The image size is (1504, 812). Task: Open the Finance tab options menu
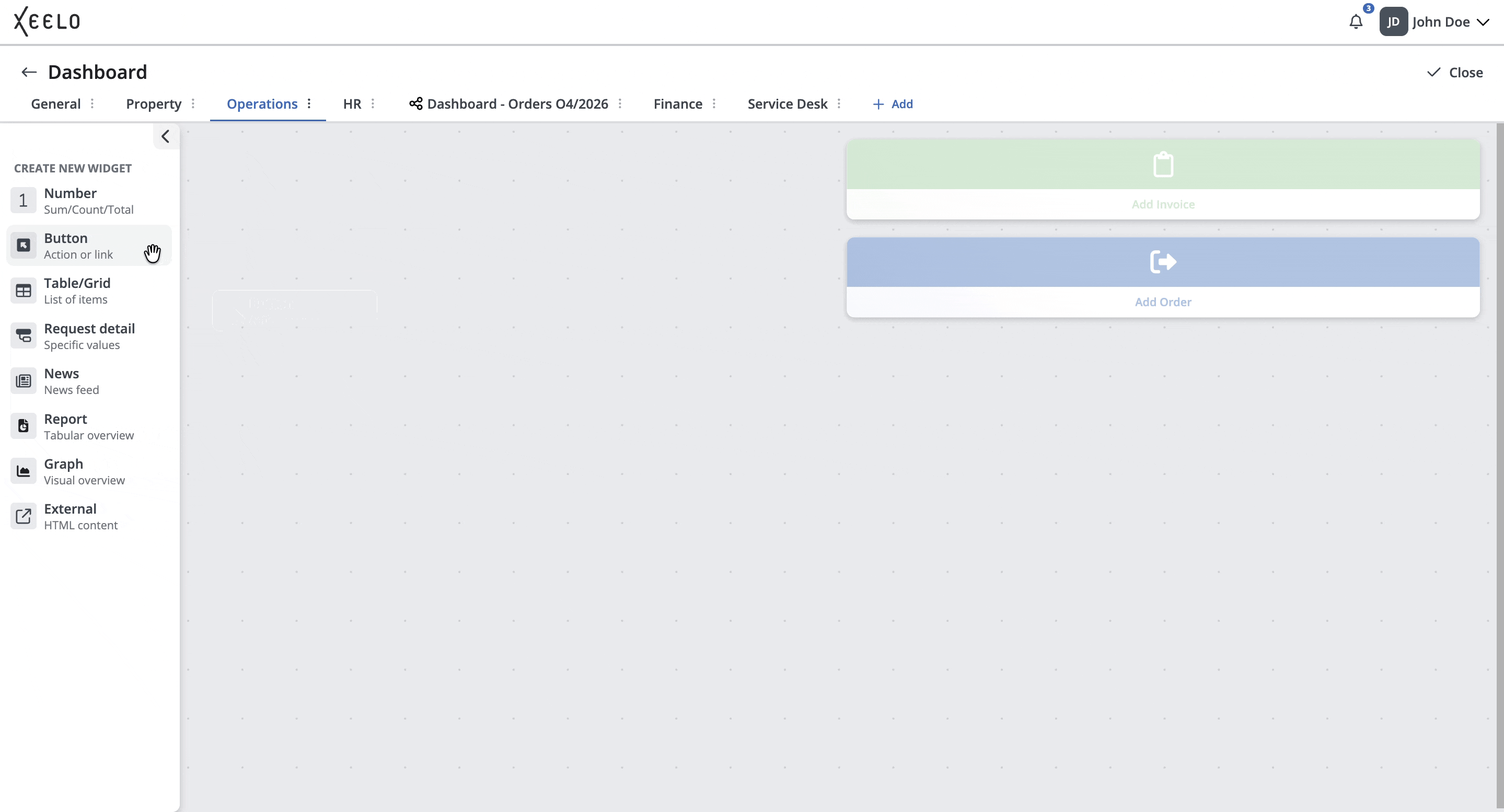[x=713, y=104]
